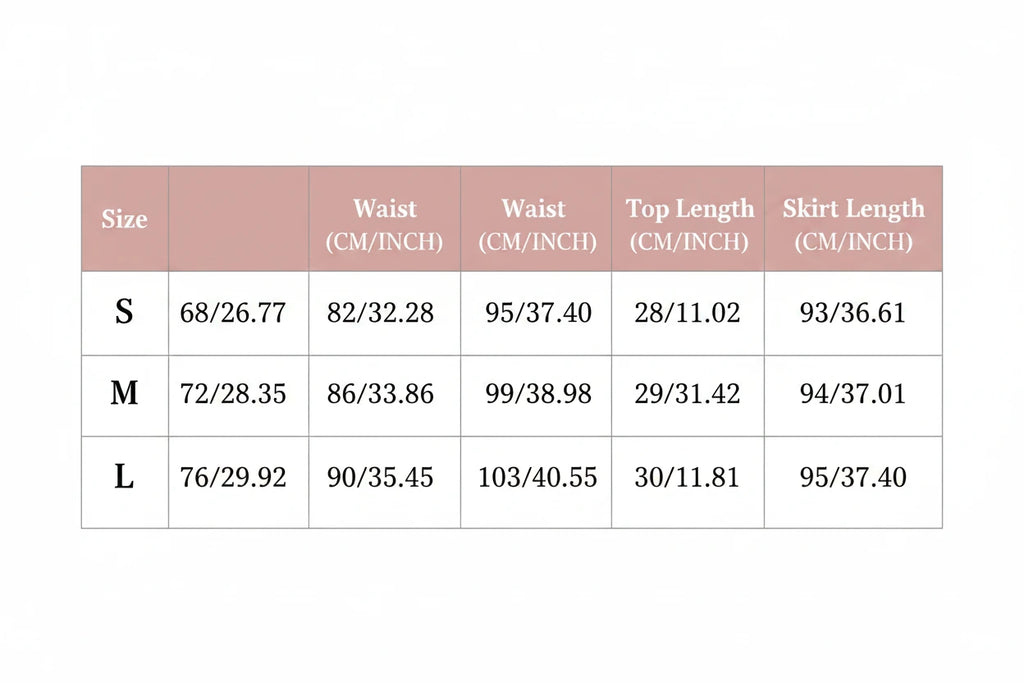Select the M size row label

(125, 396)
